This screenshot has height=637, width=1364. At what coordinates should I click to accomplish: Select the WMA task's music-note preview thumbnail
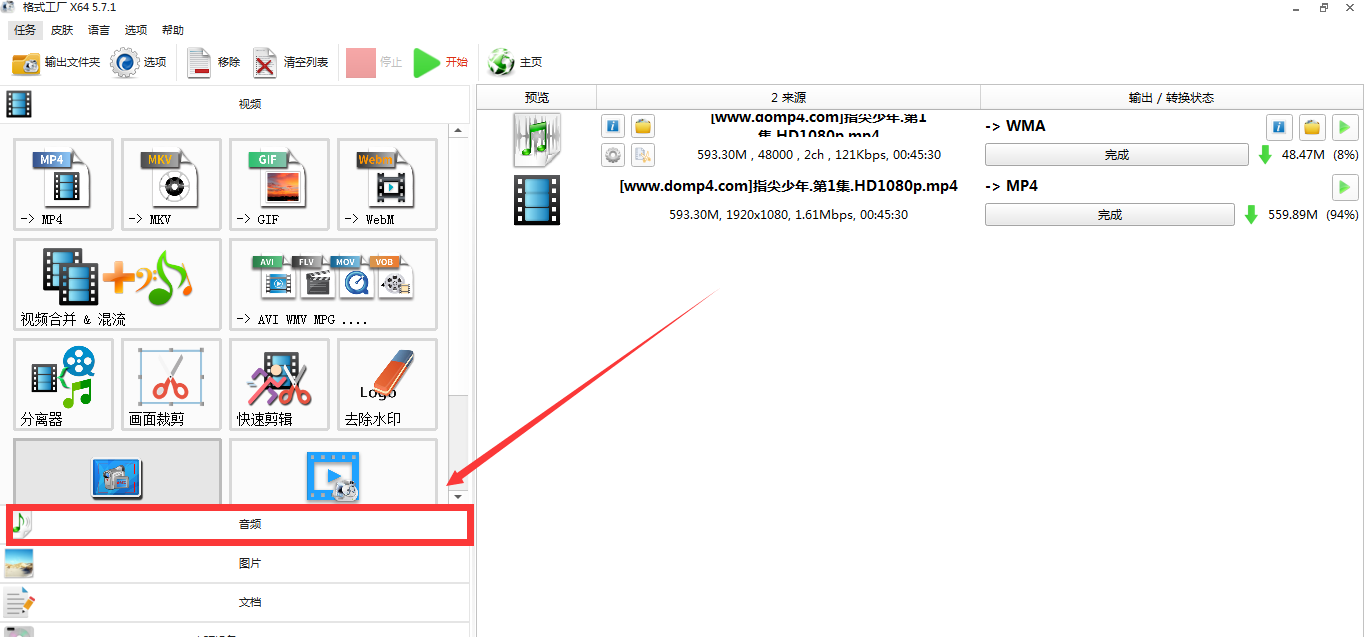click(537, 140)
